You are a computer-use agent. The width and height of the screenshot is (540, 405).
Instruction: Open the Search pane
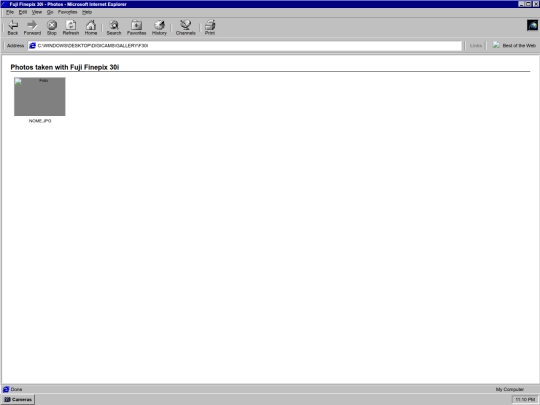(x=114, y=28)
